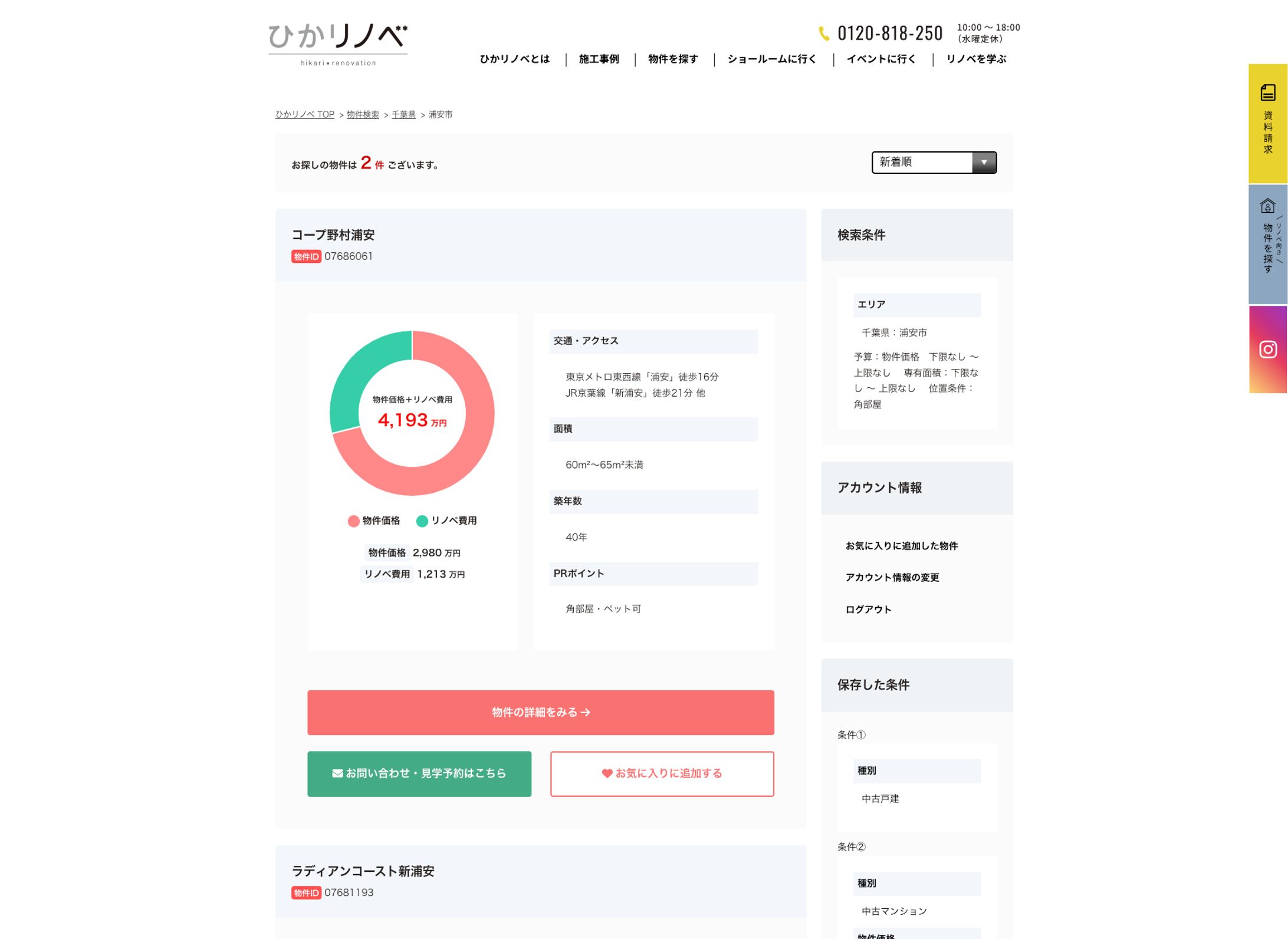Add property with お気に入りに追加する button
This screenshot has height=939, width=1288.
click(x=662, y=773)
